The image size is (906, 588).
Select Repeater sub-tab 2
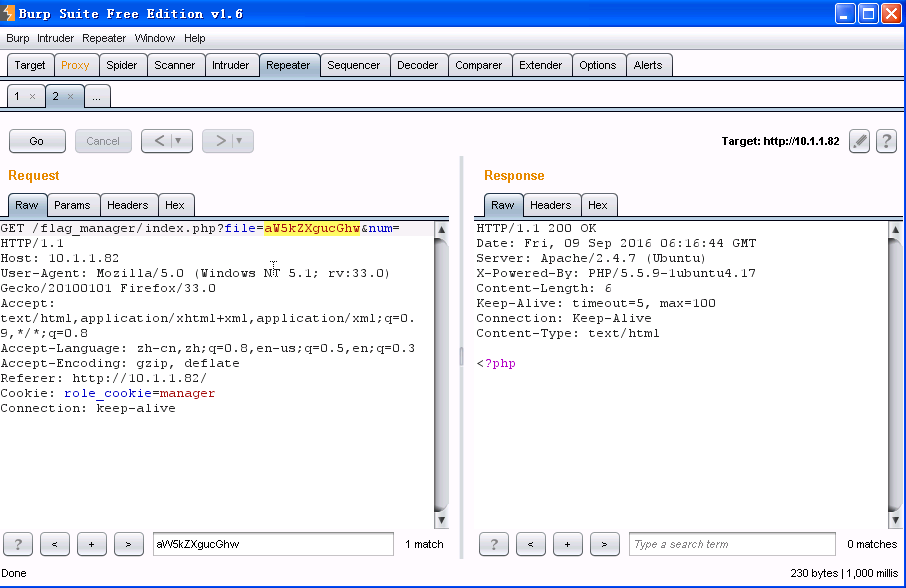click(x=55, y=96)
